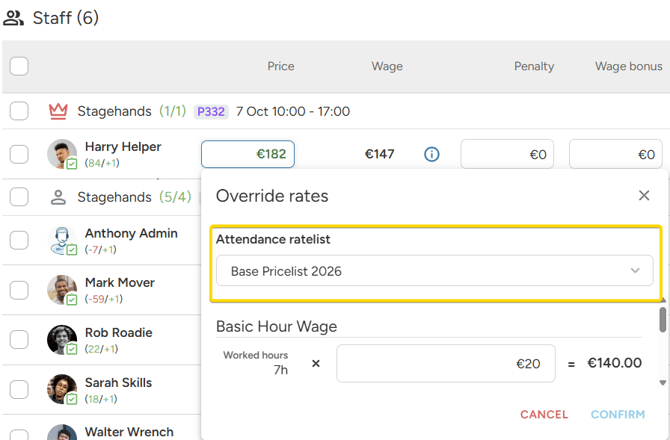Click Anthony Admin's headset avatar
Image resolution: width=670 pixels, height=440 pixels.
click(x=62, y=241)
